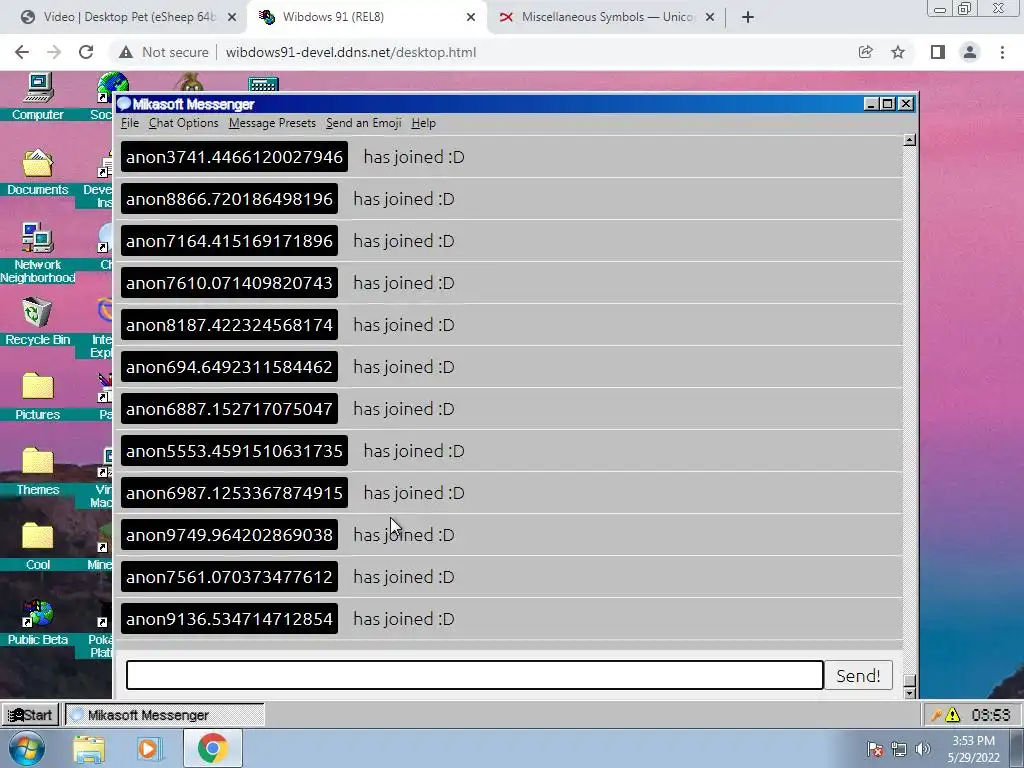Image resolution: width=1024 pixels, height=768 pixels.
Task: Click username anon8866.720186498196
Action: [229, 199]
